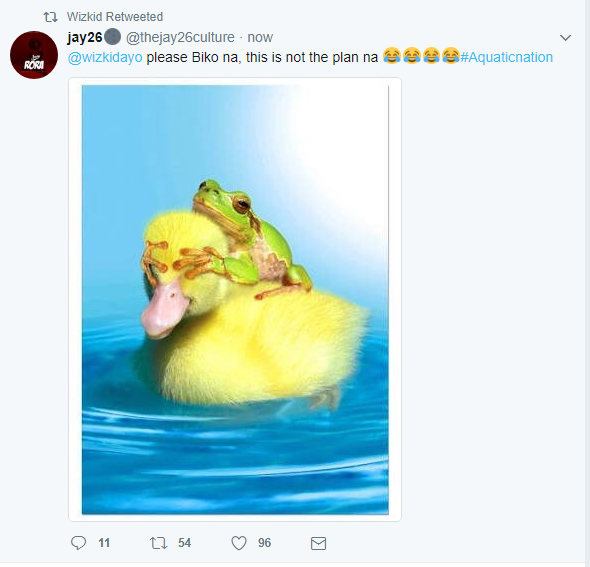Click the retweeted arrows icon beside Wizkid Retweeted
Screen dimensions: 590x567
(50, 17)
